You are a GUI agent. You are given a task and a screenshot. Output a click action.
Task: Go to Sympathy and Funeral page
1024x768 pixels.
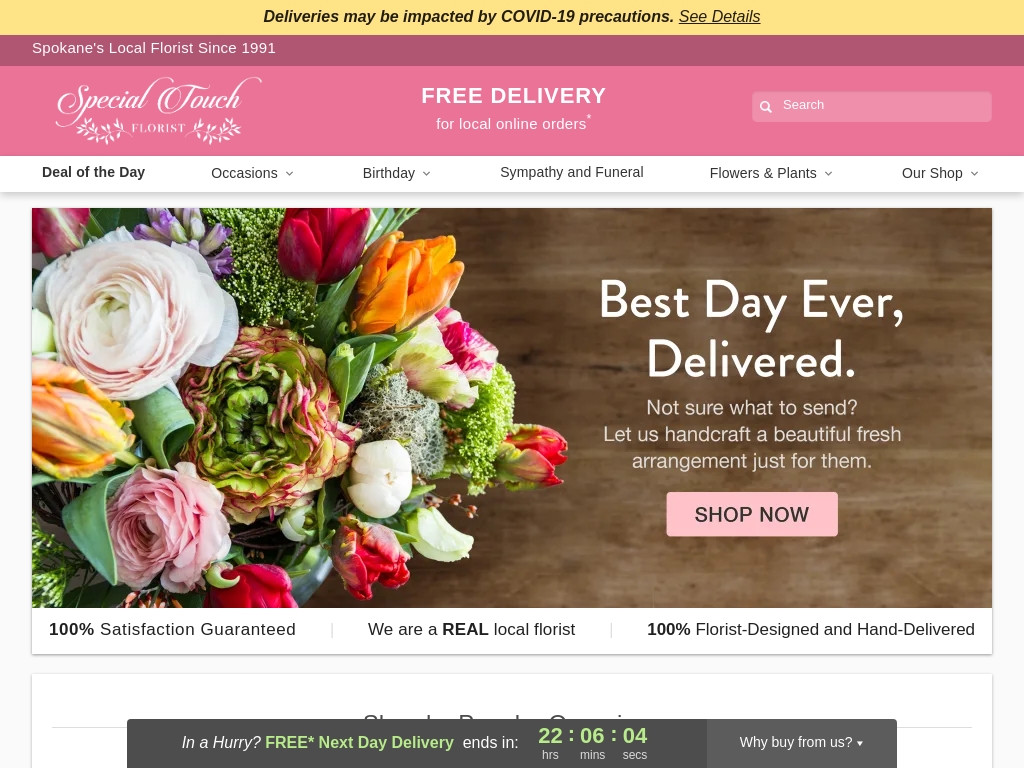coord(571,172)
